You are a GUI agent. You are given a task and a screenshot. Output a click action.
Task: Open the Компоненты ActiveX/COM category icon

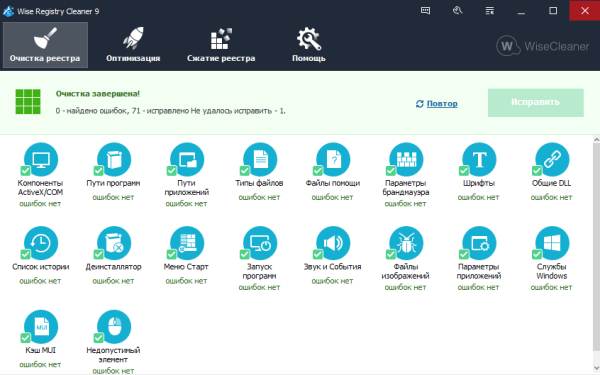[x=41, y=159]
